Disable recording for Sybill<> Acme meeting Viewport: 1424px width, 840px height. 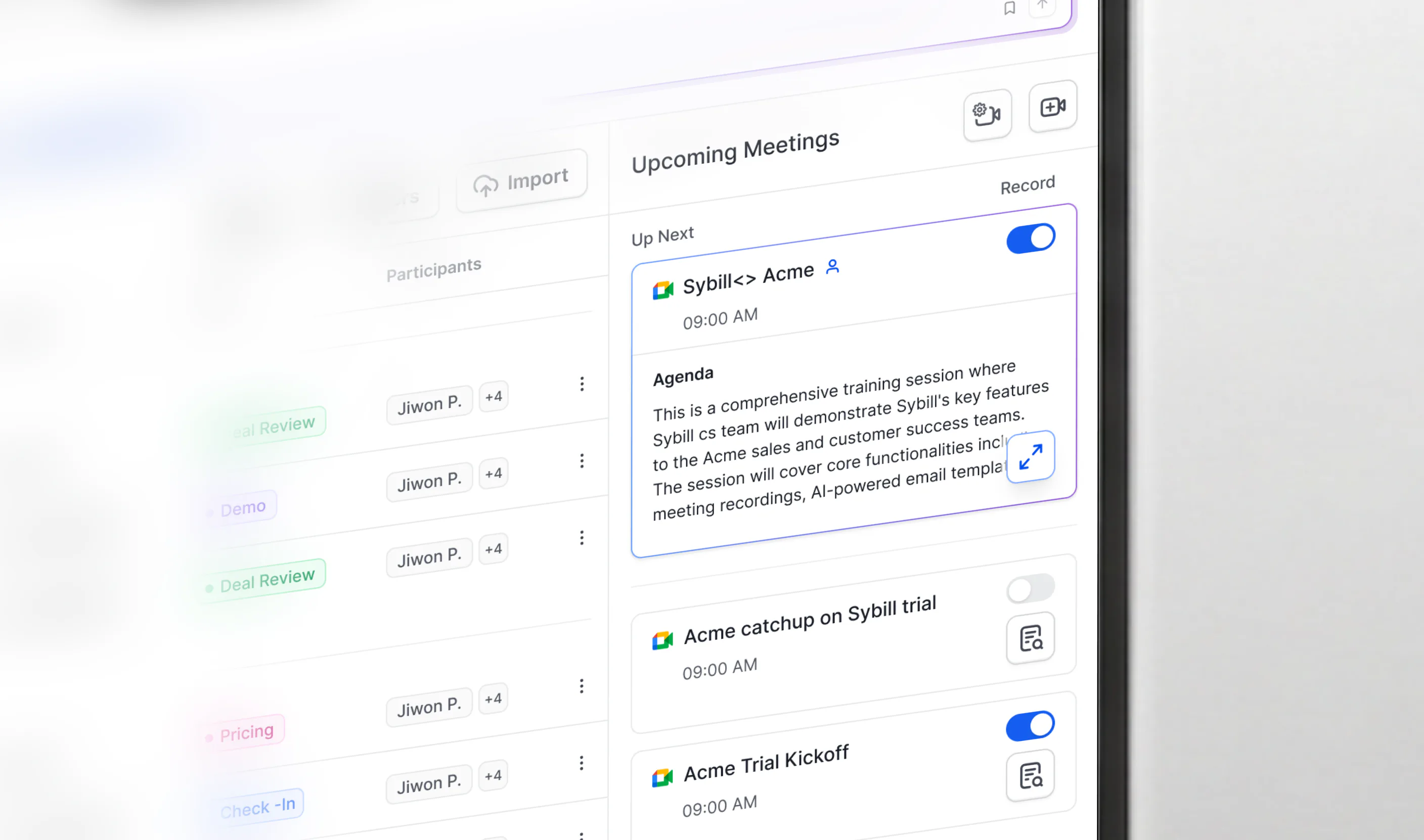pos(1031,238)
